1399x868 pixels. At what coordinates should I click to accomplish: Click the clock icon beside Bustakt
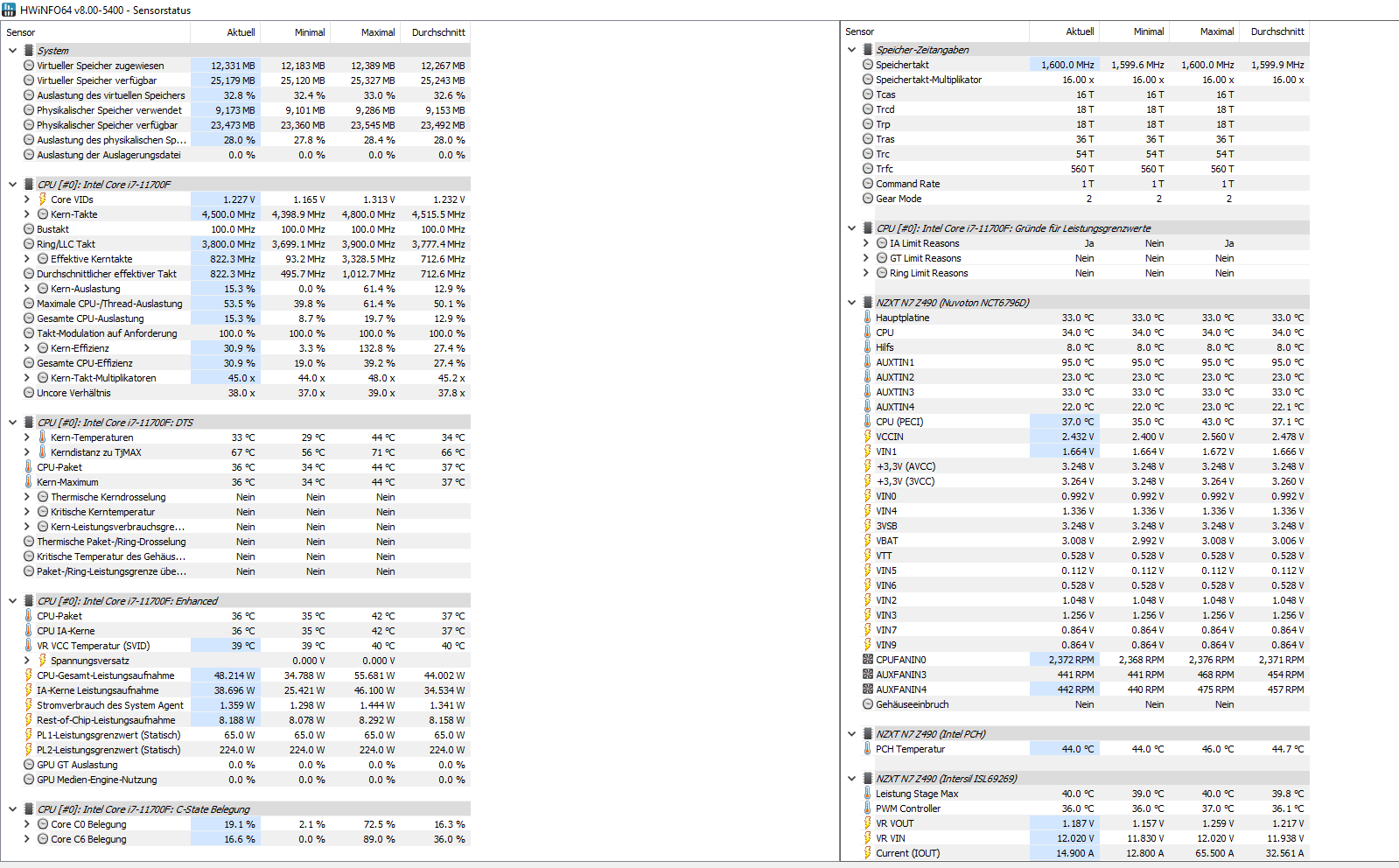(x=29, y=229)
